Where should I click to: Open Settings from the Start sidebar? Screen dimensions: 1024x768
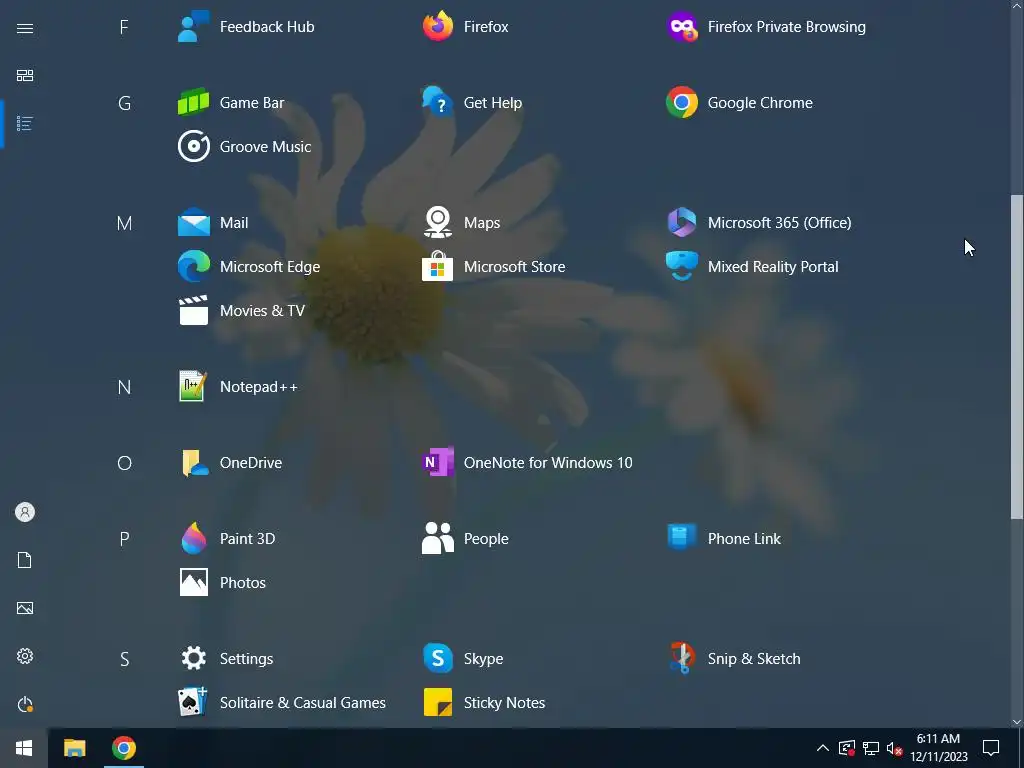coord(25,656)
